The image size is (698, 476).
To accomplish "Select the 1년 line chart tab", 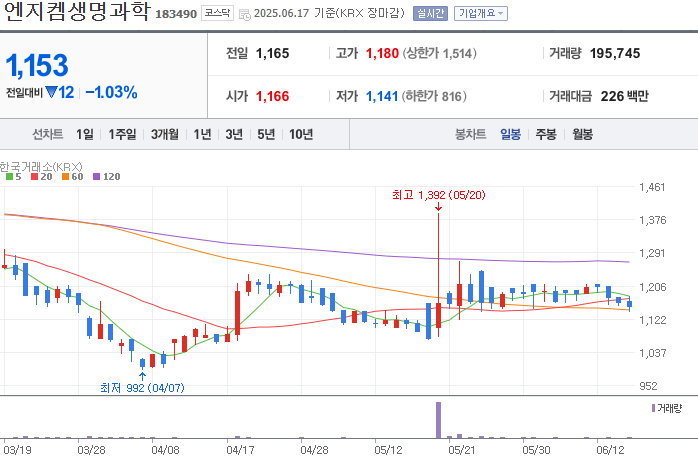I will click(x=202, y=134).
